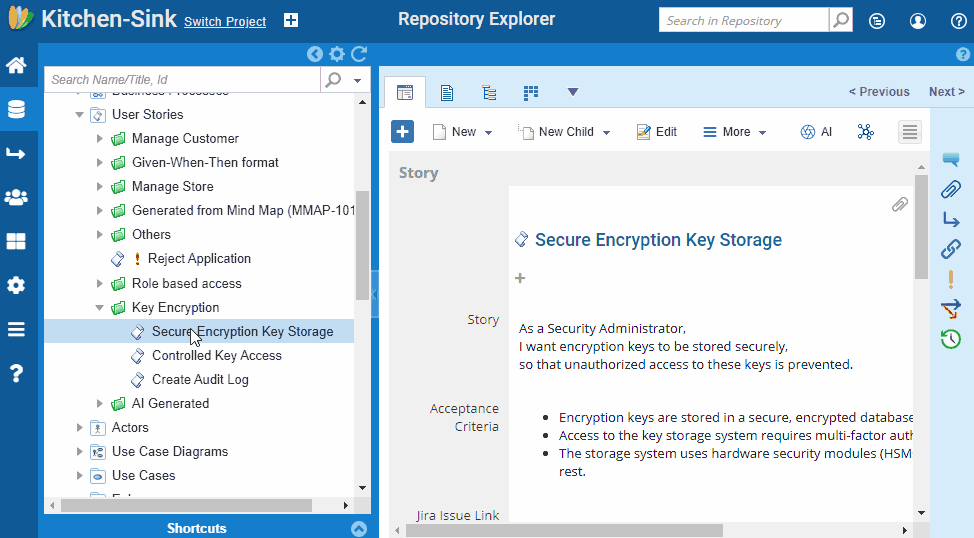Switch to the grid view tab
Screen dimensions: 974x538
tap(530, 93)
